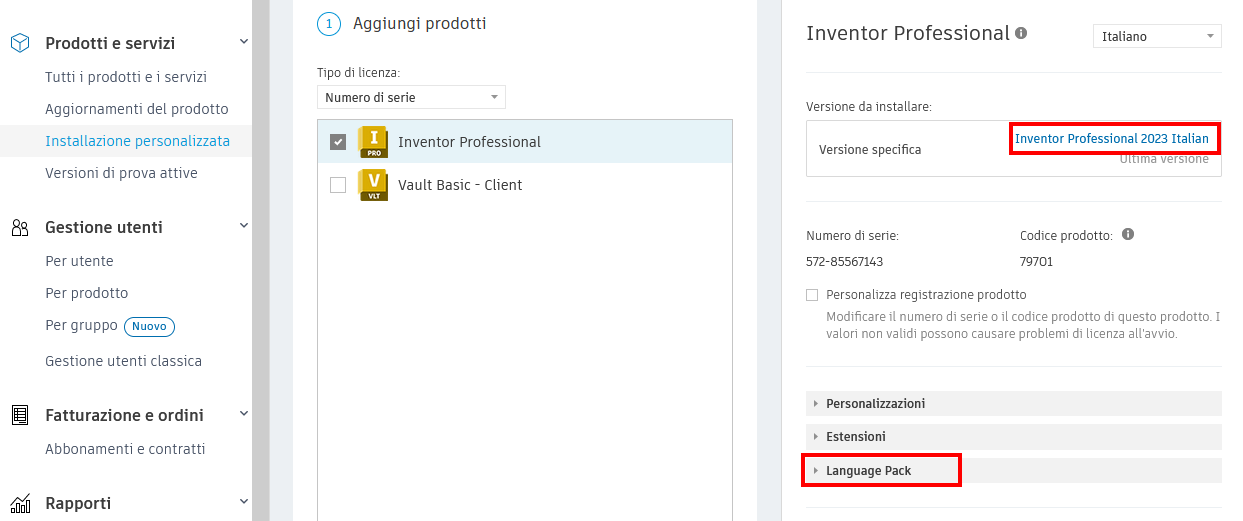Open the Tipo di licenza dropdown
The height and width of the screenshot is (521, 1243).
[x=411, y=97]
